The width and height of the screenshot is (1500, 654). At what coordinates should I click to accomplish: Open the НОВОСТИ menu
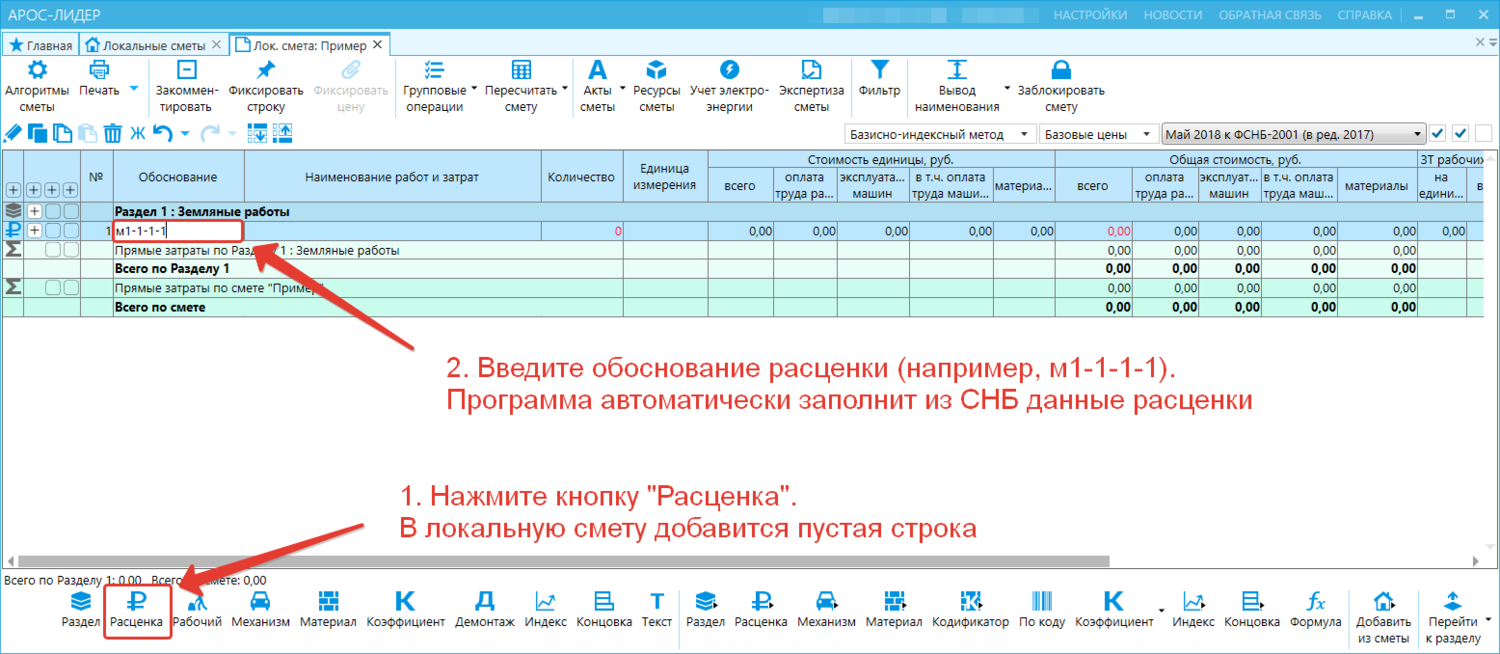1173,15
